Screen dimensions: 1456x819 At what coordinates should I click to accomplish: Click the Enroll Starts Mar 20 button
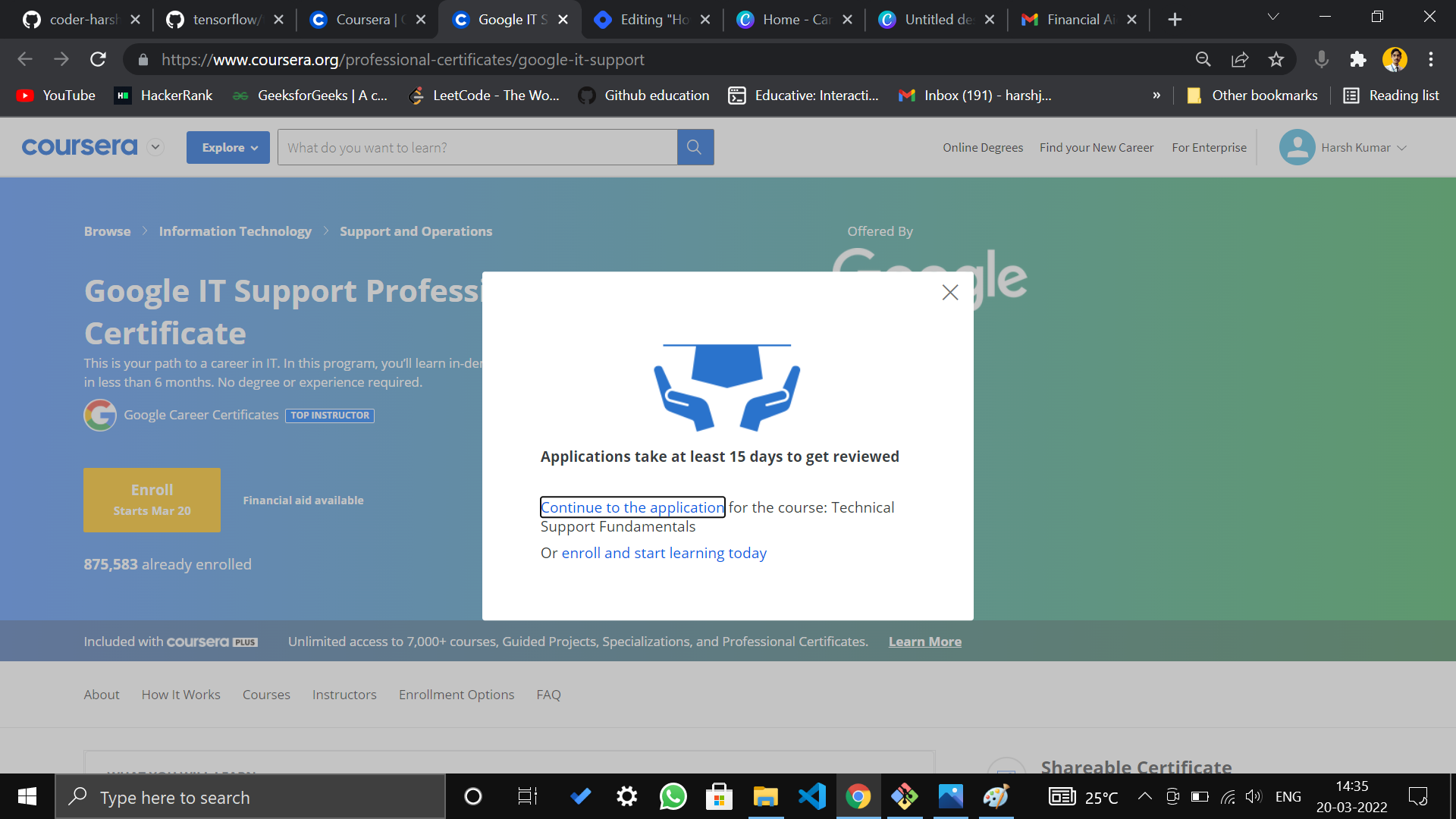152,500
